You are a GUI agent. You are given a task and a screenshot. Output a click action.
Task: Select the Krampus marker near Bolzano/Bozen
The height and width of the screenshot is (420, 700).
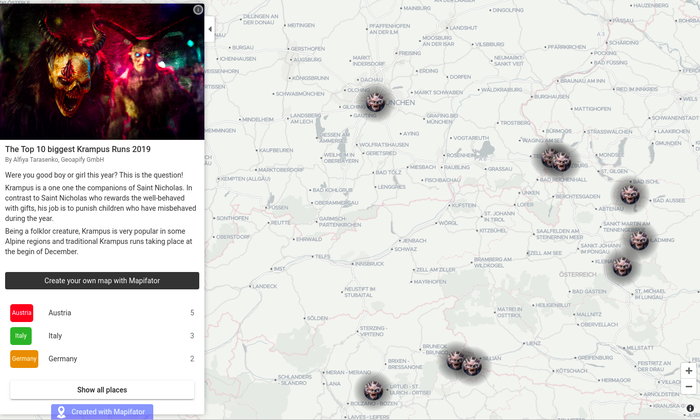373,389
